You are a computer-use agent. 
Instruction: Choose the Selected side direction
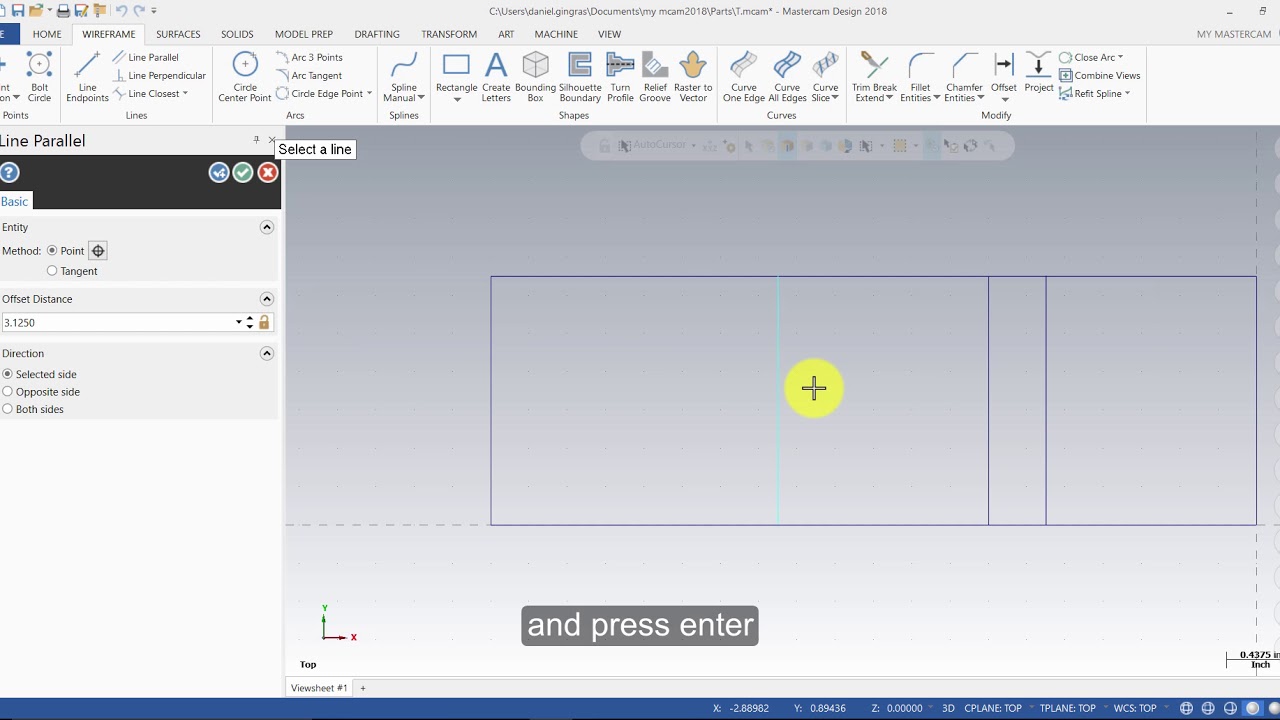tap(8, 374)
